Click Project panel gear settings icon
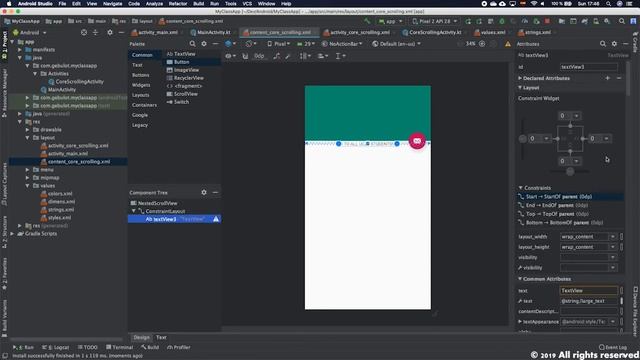This screenshot has height=360, width=640. [110, 32]
